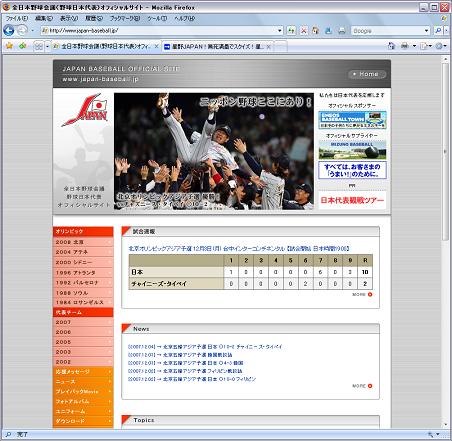This screenshot has height=441, width=452.
Task: Click the Mizuno Baseball supplier banner
Action: tap(352, 150)
